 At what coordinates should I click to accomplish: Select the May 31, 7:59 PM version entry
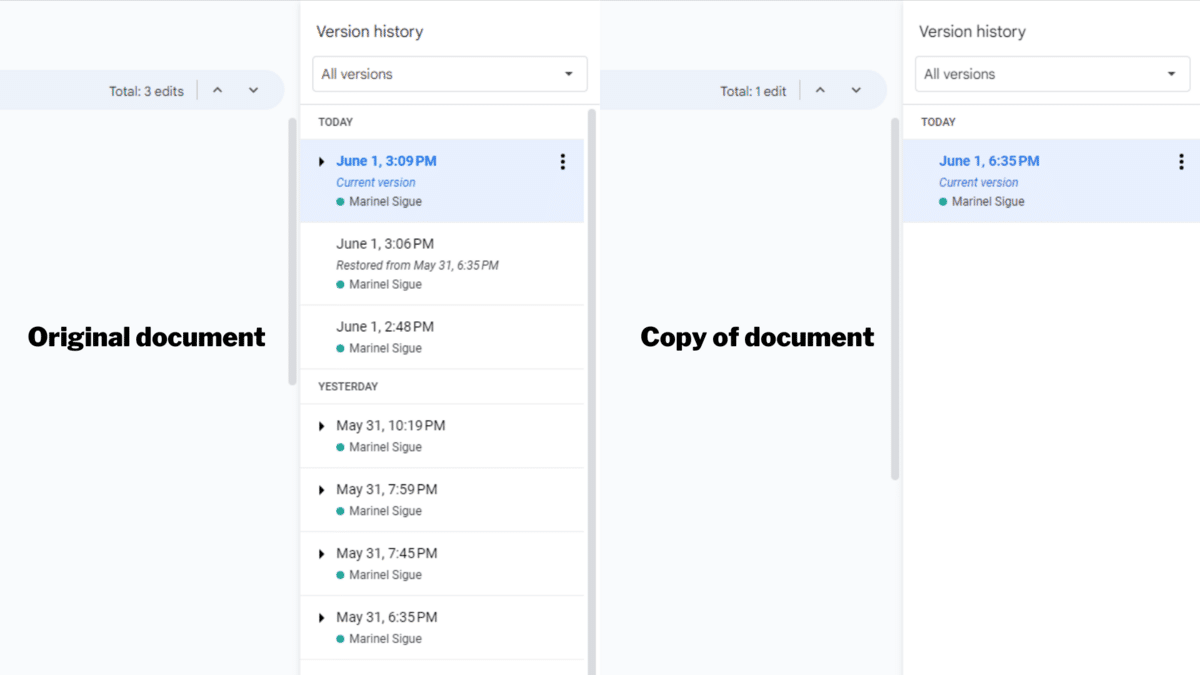442,500
